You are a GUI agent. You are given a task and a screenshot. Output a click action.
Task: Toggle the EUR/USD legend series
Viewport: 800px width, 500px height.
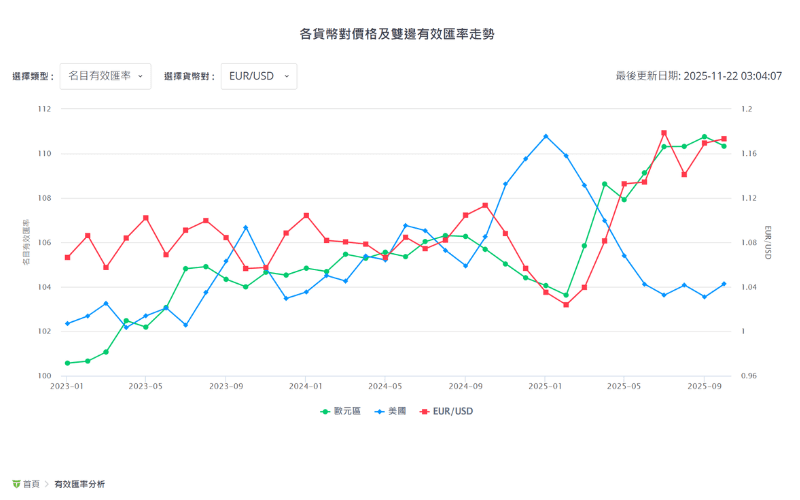(446, 411)
